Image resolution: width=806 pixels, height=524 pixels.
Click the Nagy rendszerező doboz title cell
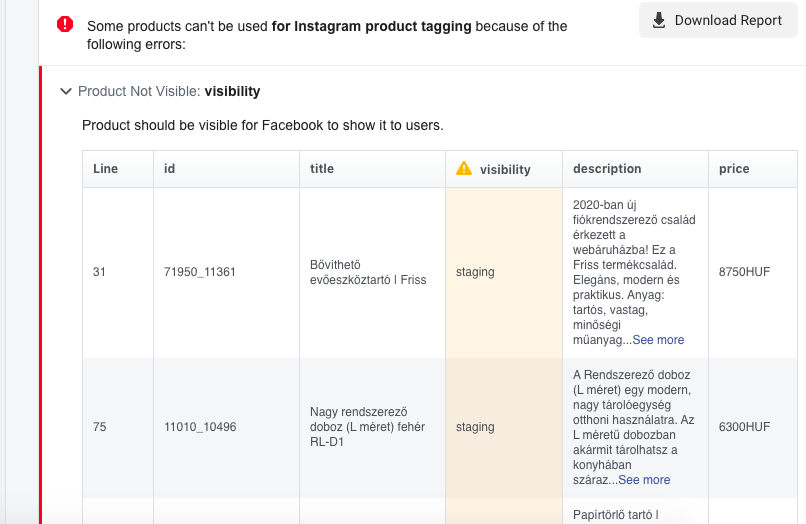372,427
